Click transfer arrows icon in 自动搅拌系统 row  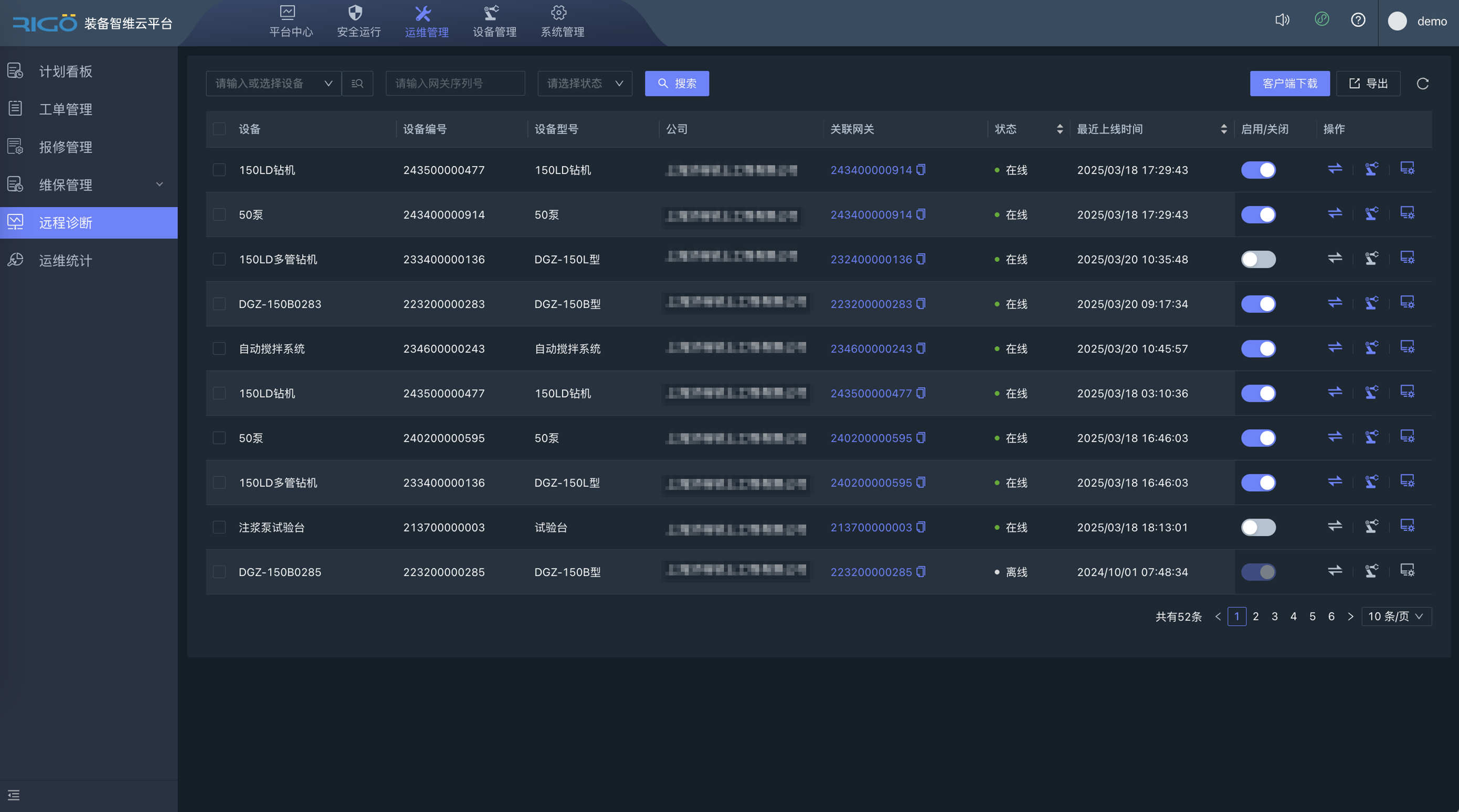pyautogui.click(x=1335, y=347)
